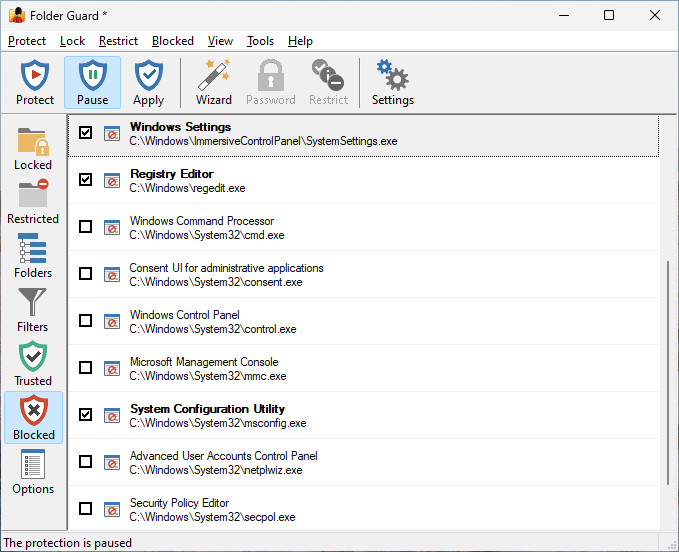Click the Apply shield checkmark icon
The height and width of the screenshot is (552, 679).
[x=149, y=75]
